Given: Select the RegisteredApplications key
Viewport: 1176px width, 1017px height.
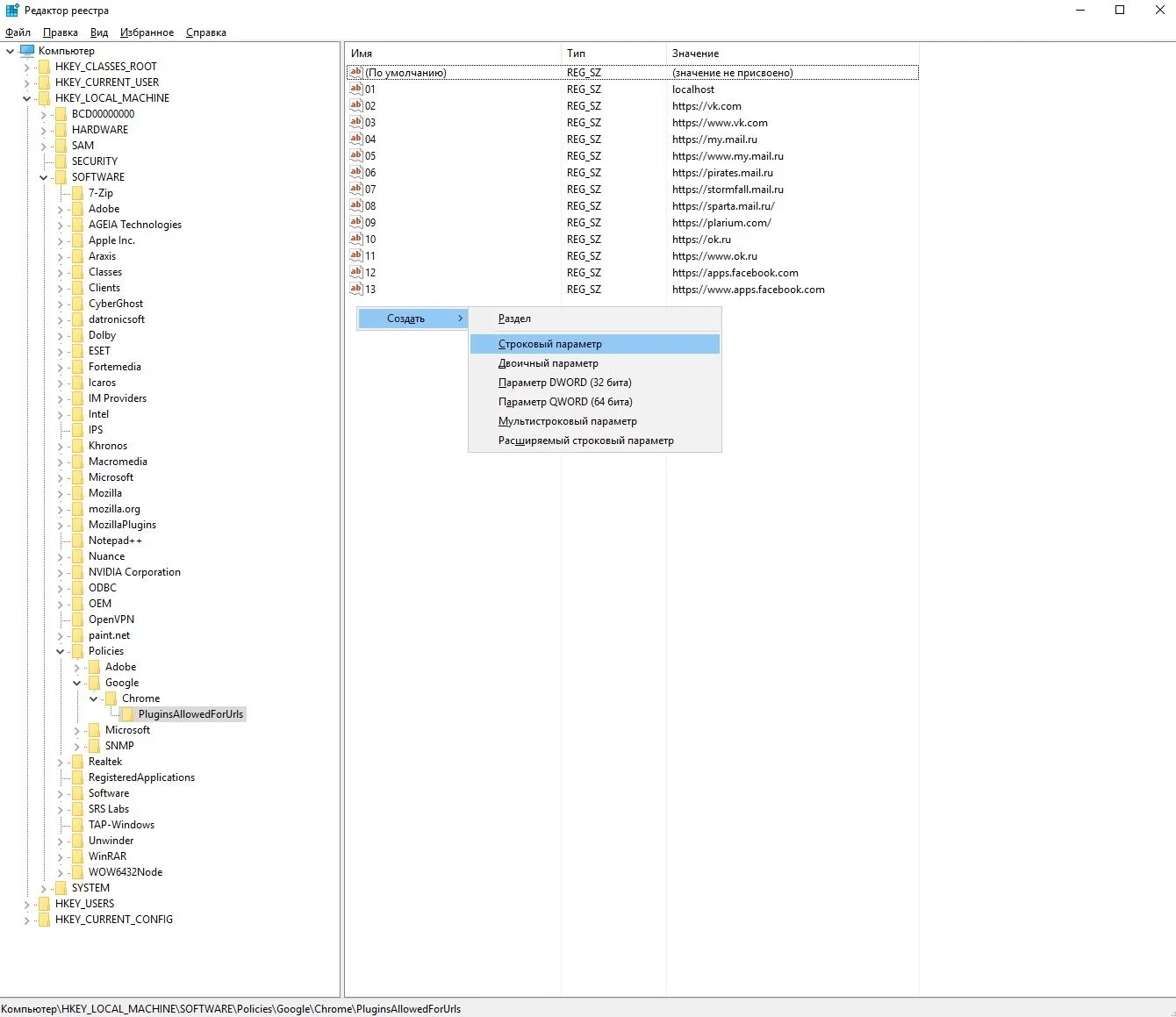Looking at the screenshot, I should pos(141,777).
